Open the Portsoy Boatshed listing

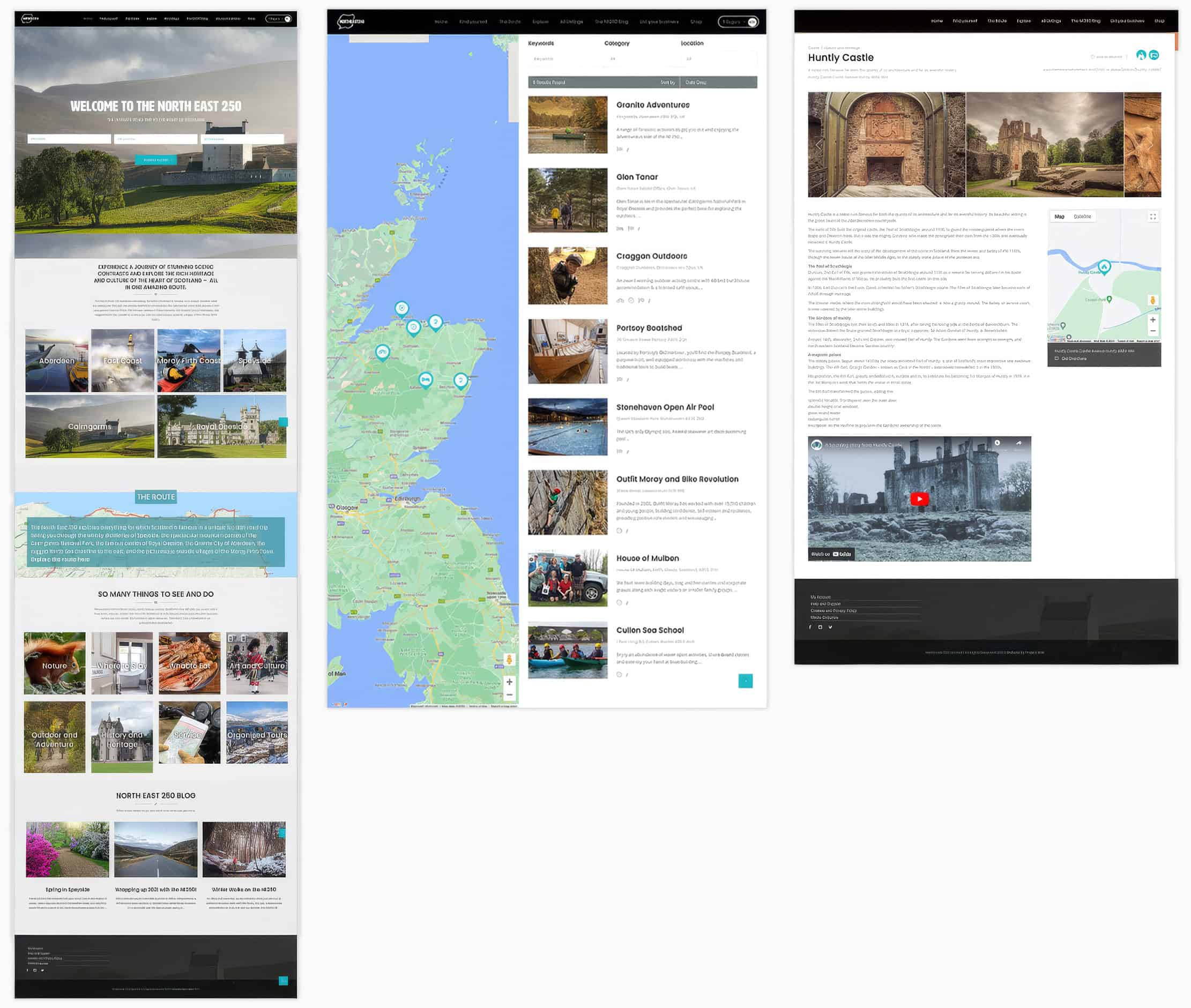tap(649, 328)
